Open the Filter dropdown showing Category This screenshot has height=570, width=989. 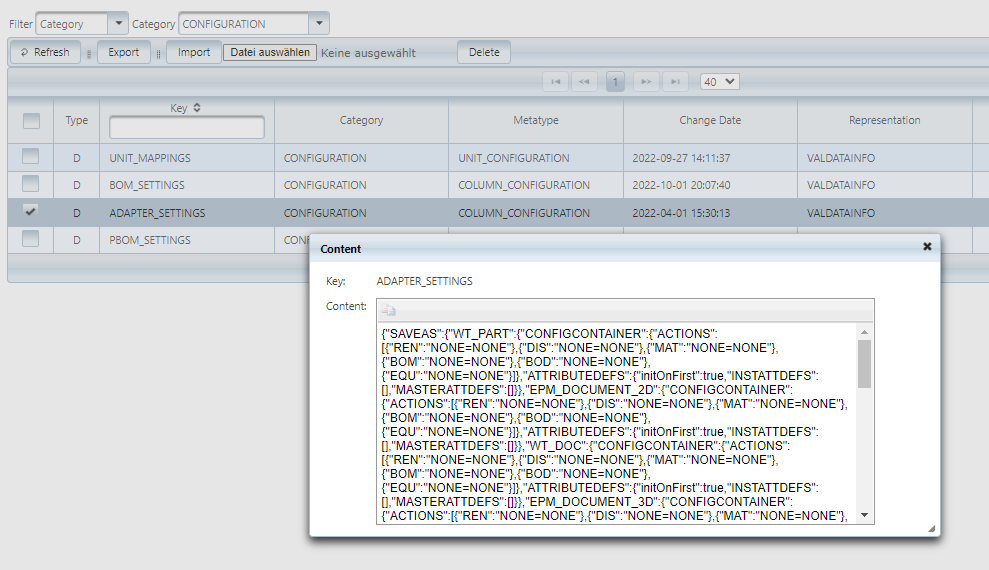[117, 24]
